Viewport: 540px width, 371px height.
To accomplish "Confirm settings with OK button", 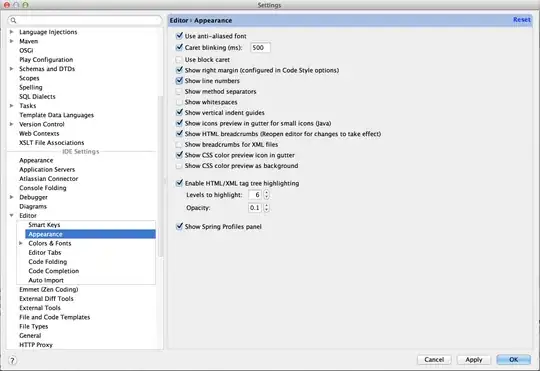I will tap(513, 360).
